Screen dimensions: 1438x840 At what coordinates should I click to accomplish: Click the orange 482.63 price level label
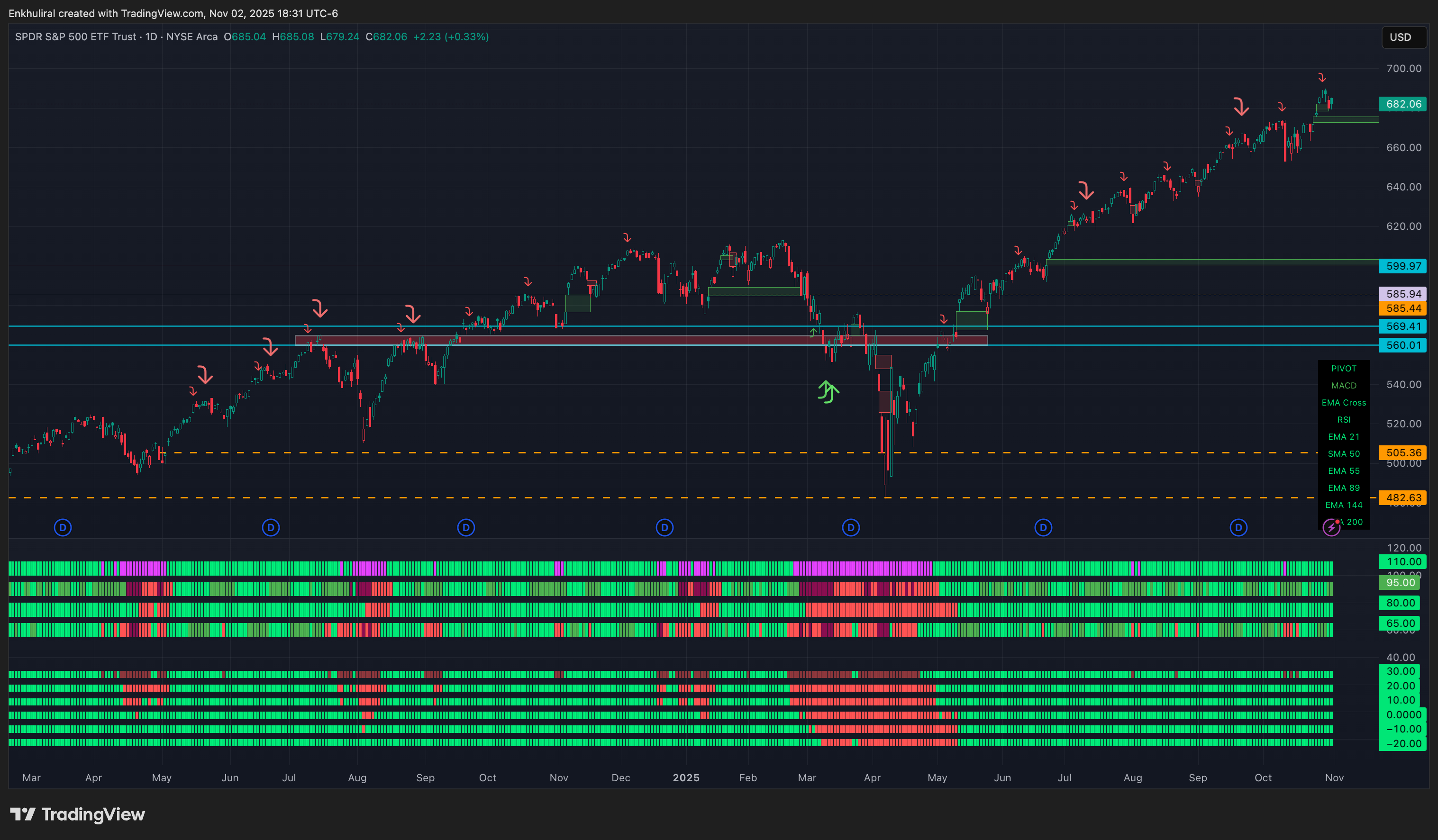1402,498
